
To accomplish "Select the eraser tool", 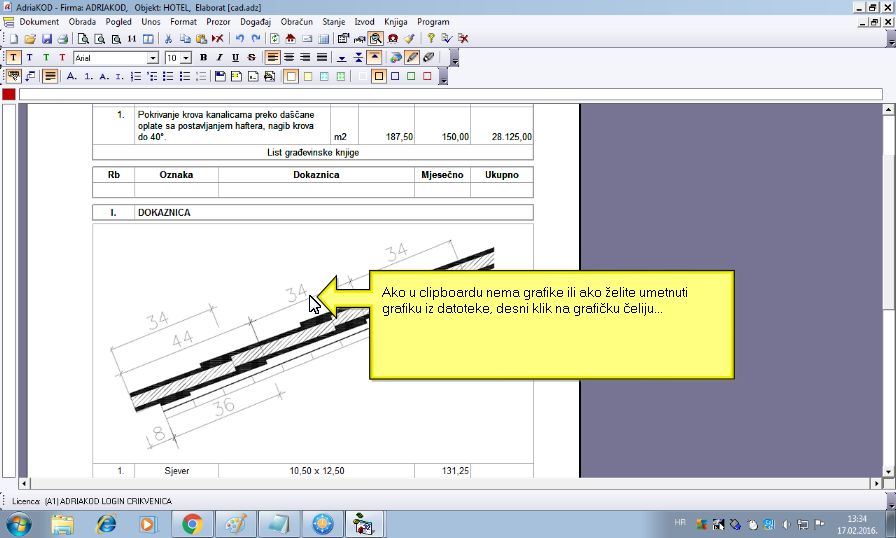I will pos(429,58).
